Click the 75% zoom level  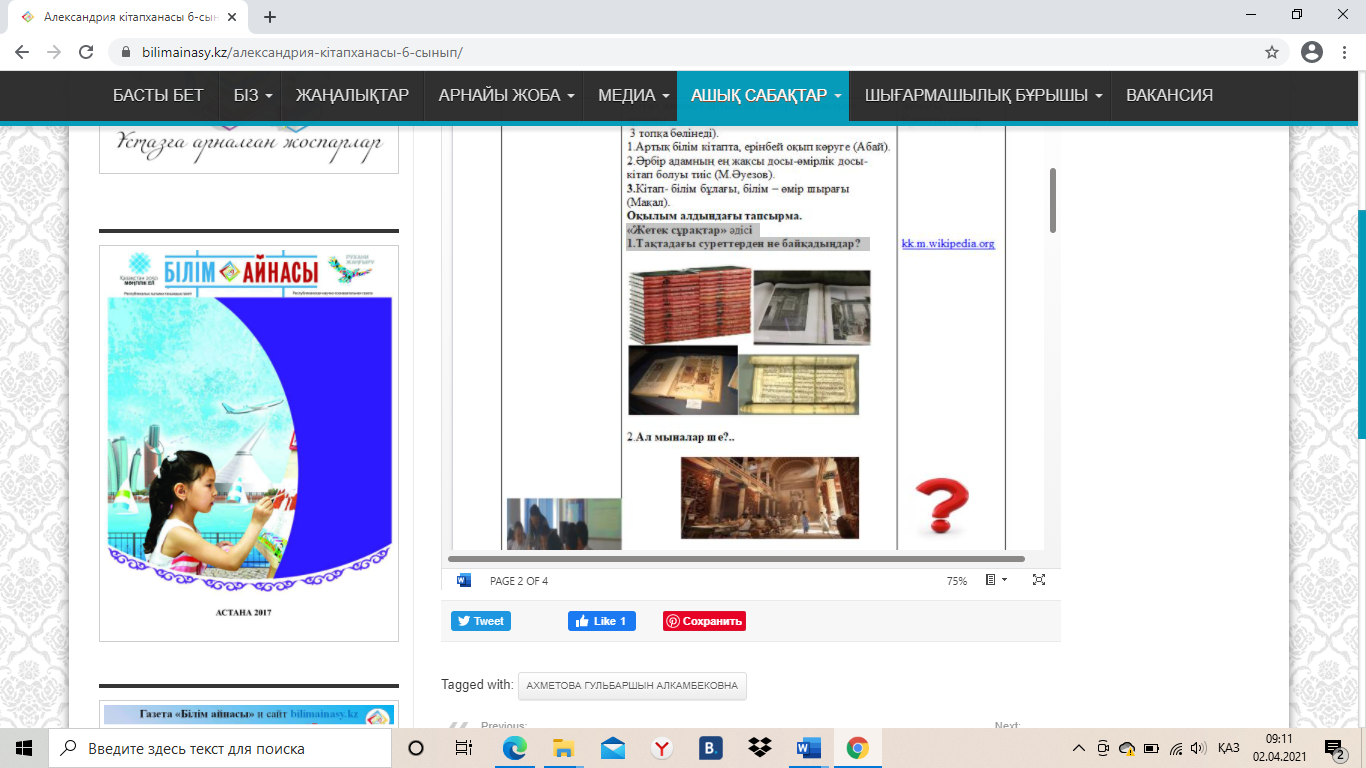pyautogui.click(x=957, y=581)
